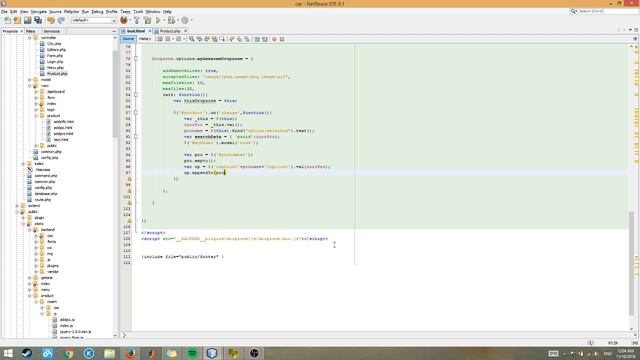Open the File menu
The image size is (640, 360).
point(4,12)
